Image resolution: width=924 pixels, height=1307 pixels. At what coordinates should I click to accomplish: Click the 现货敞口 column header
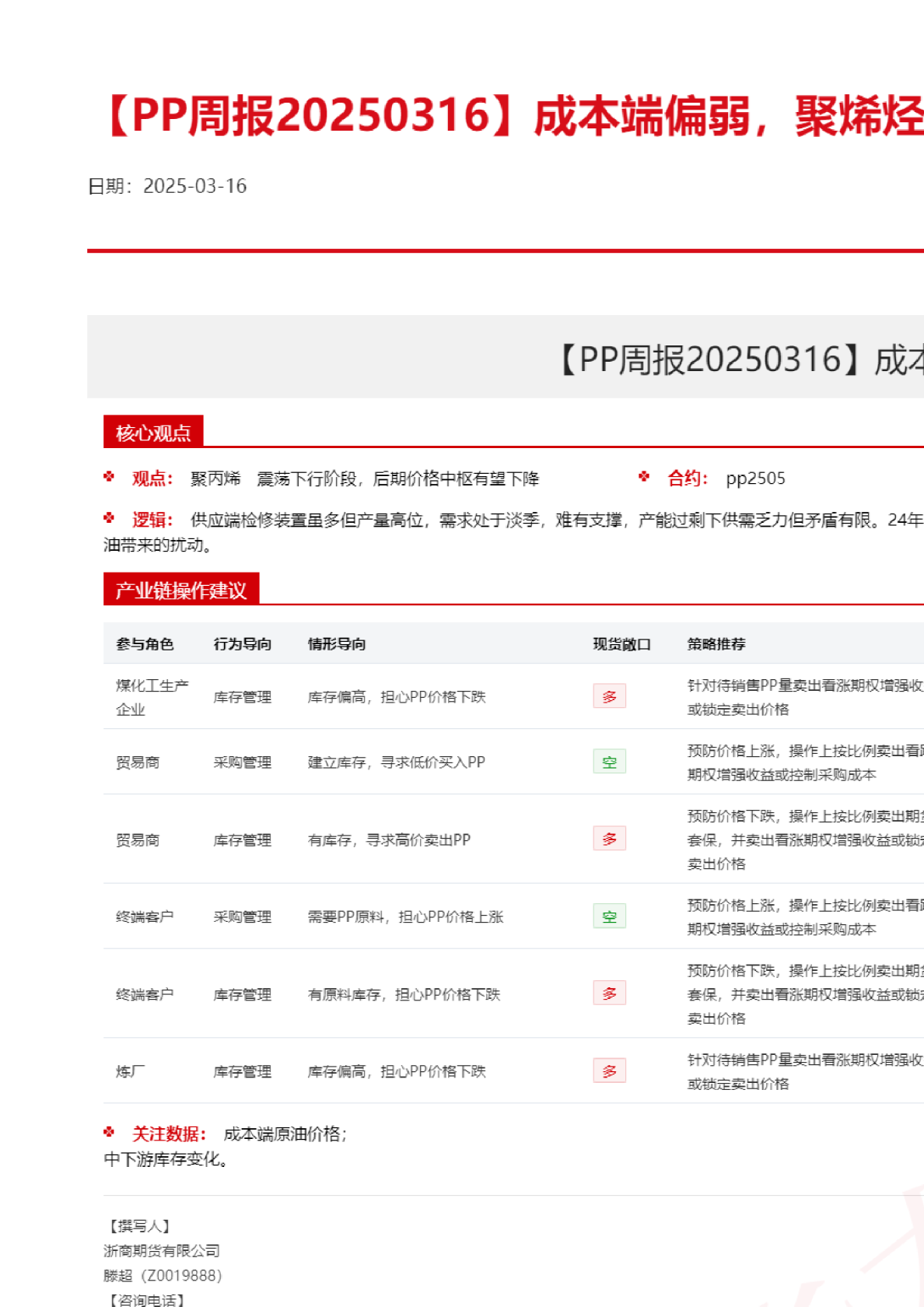621,644
